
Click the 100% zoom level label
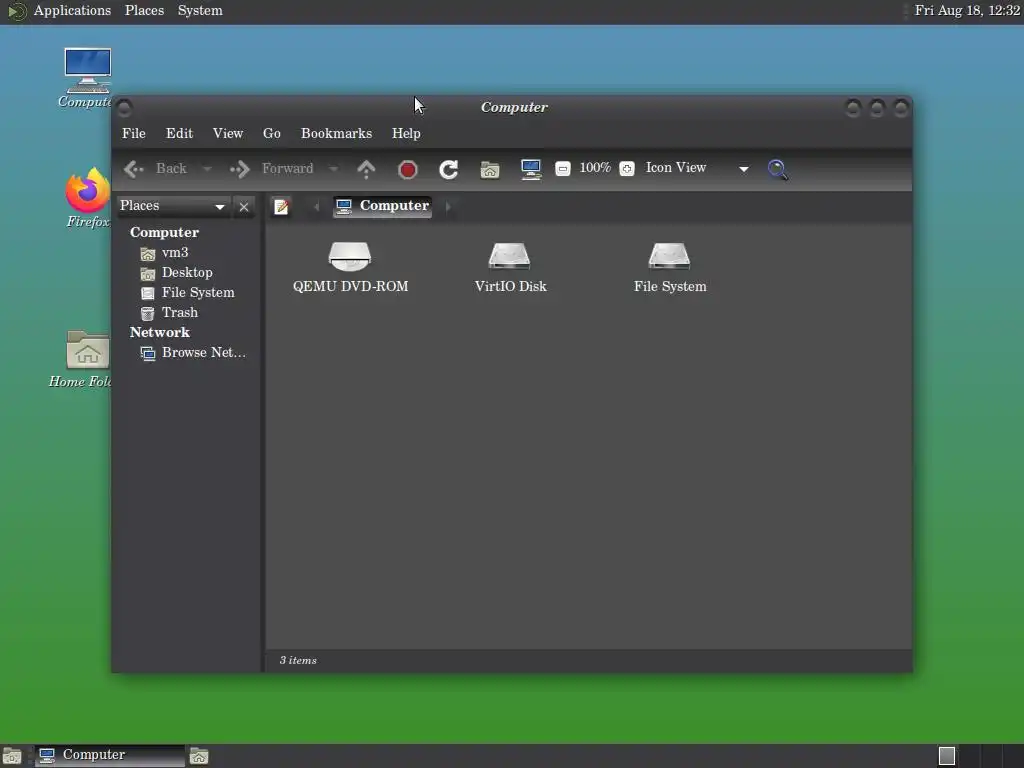coord(595,168)
